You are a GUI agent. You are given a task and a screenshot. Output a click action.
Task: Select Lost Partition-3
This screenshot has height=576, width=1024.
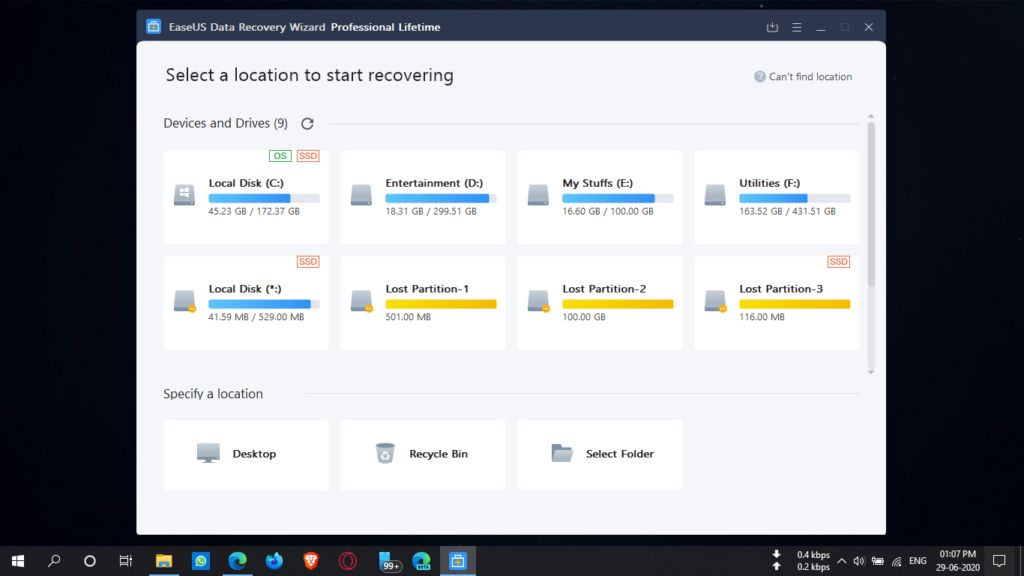click(x=776, y=302)
